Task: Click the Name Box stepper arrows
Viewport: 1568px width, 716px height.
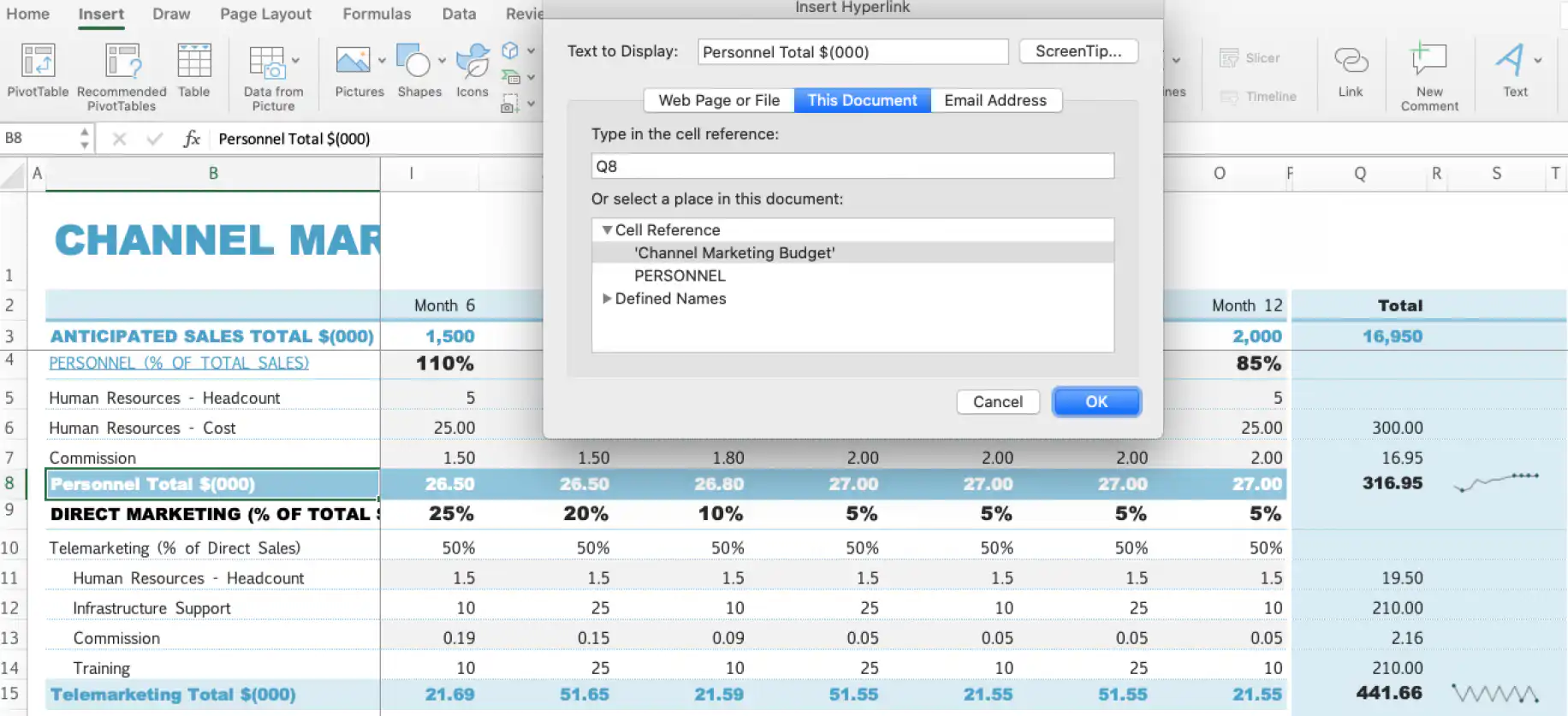Action: 84,139
